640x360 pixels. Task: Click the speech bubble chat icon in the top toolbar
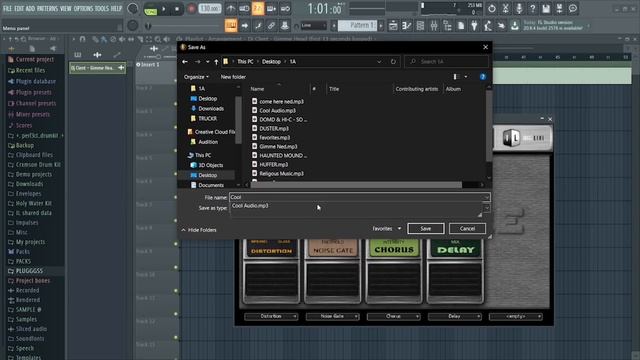tap(573, 9)
